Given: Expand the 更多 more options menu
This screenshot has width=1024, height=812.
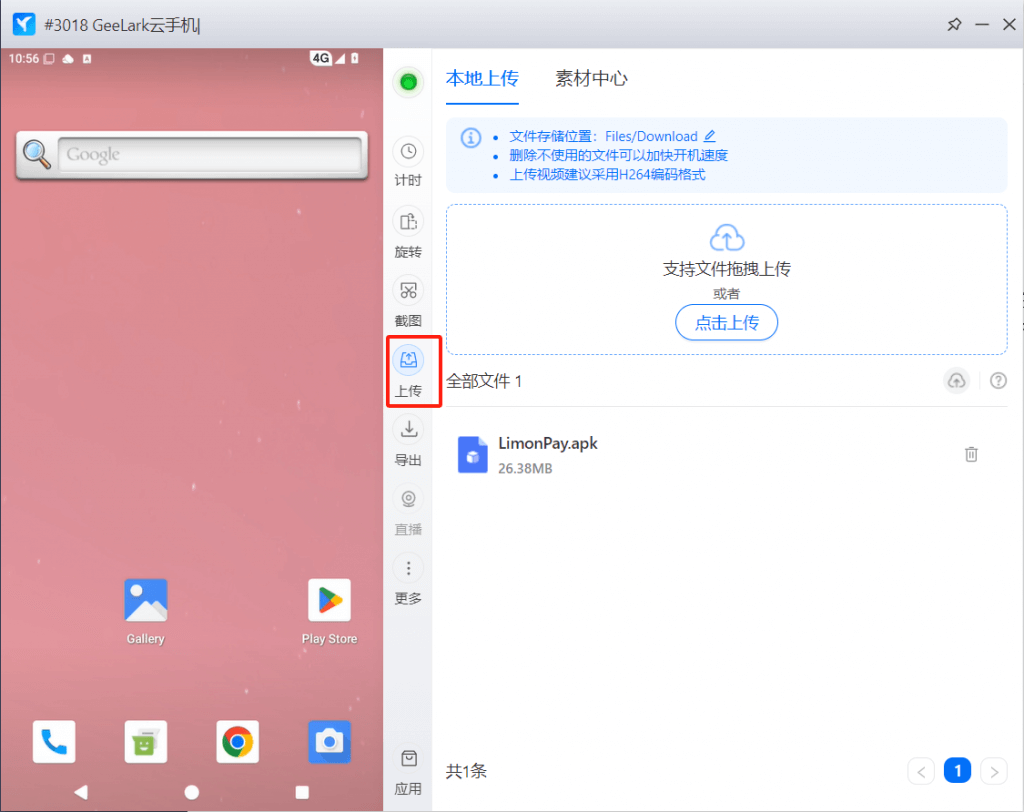Looking at the screenshot, I should [408, 569].
